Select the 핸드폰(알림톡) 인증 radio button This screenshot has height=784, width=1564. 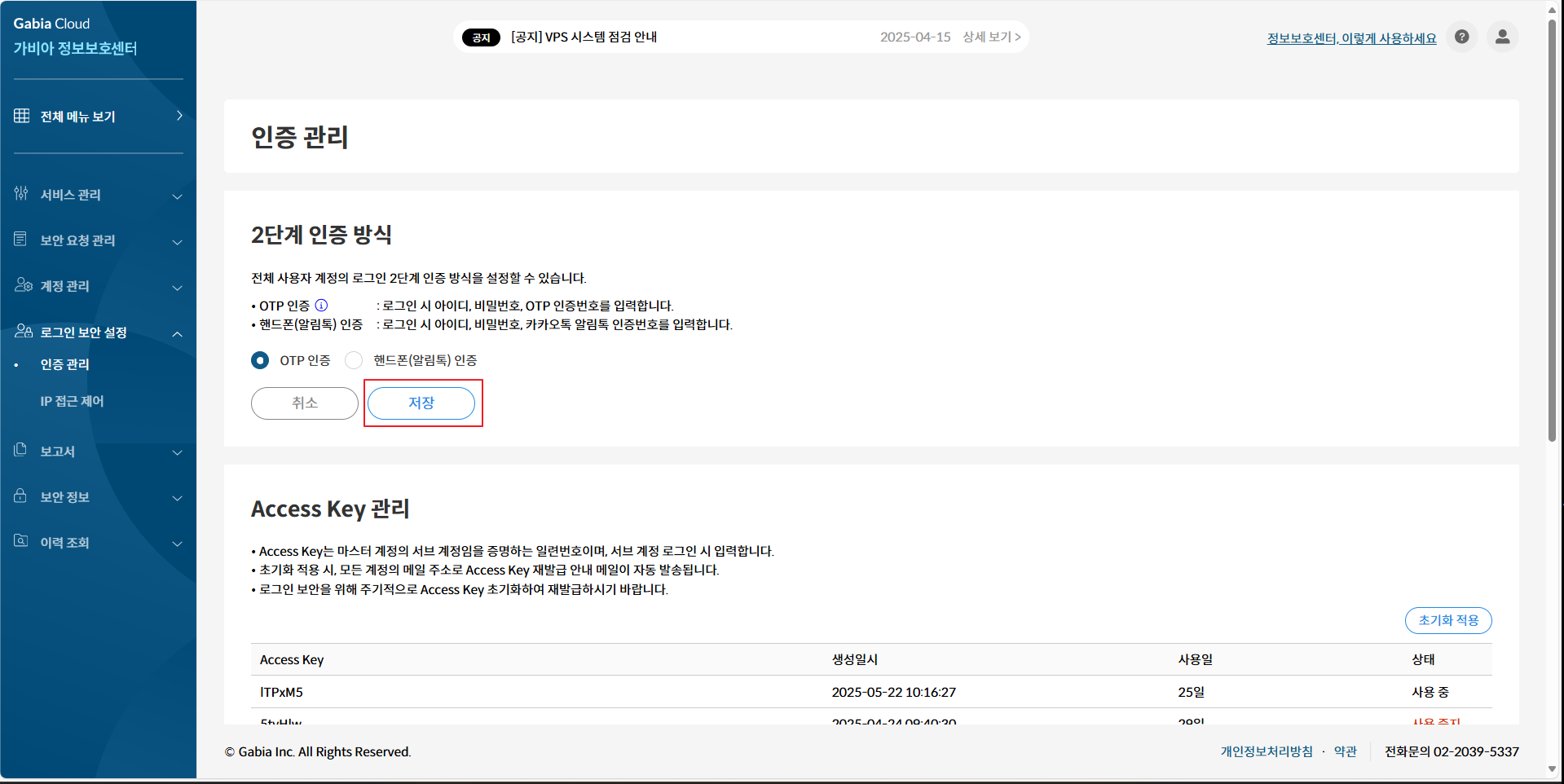(354, 360)
